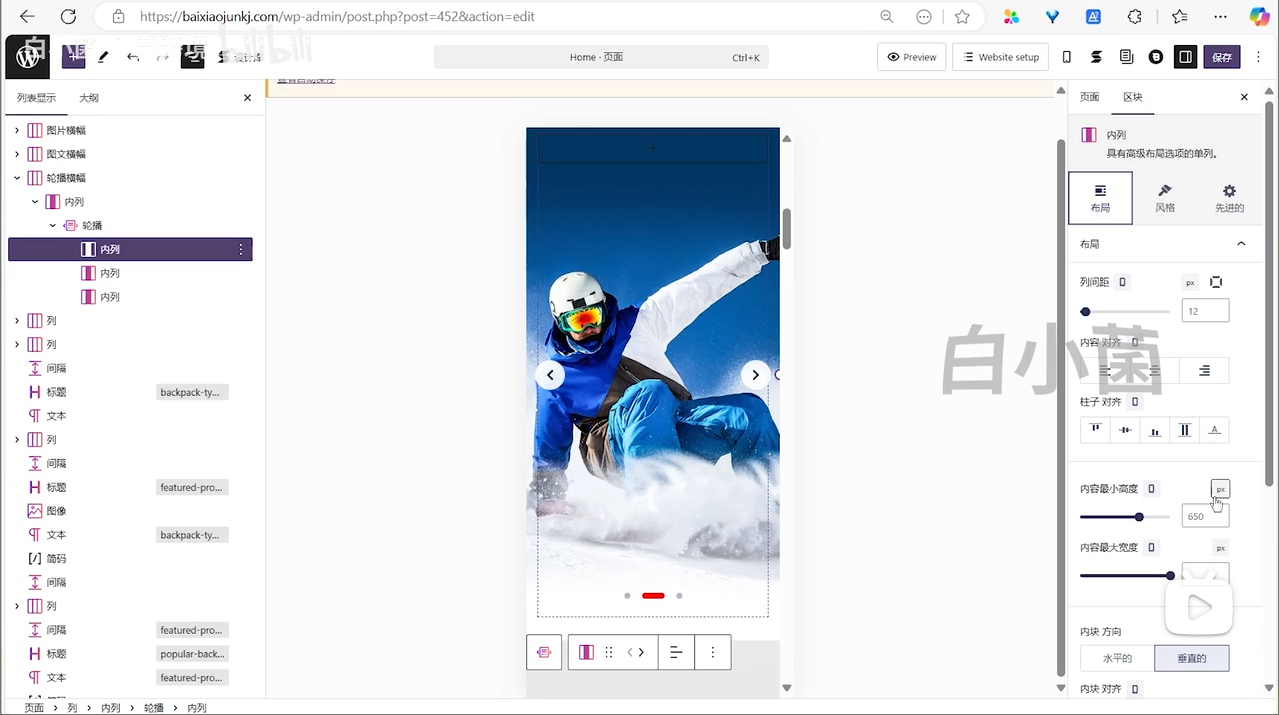Bookmark this page with the star icon

click(x=962, y=17)
